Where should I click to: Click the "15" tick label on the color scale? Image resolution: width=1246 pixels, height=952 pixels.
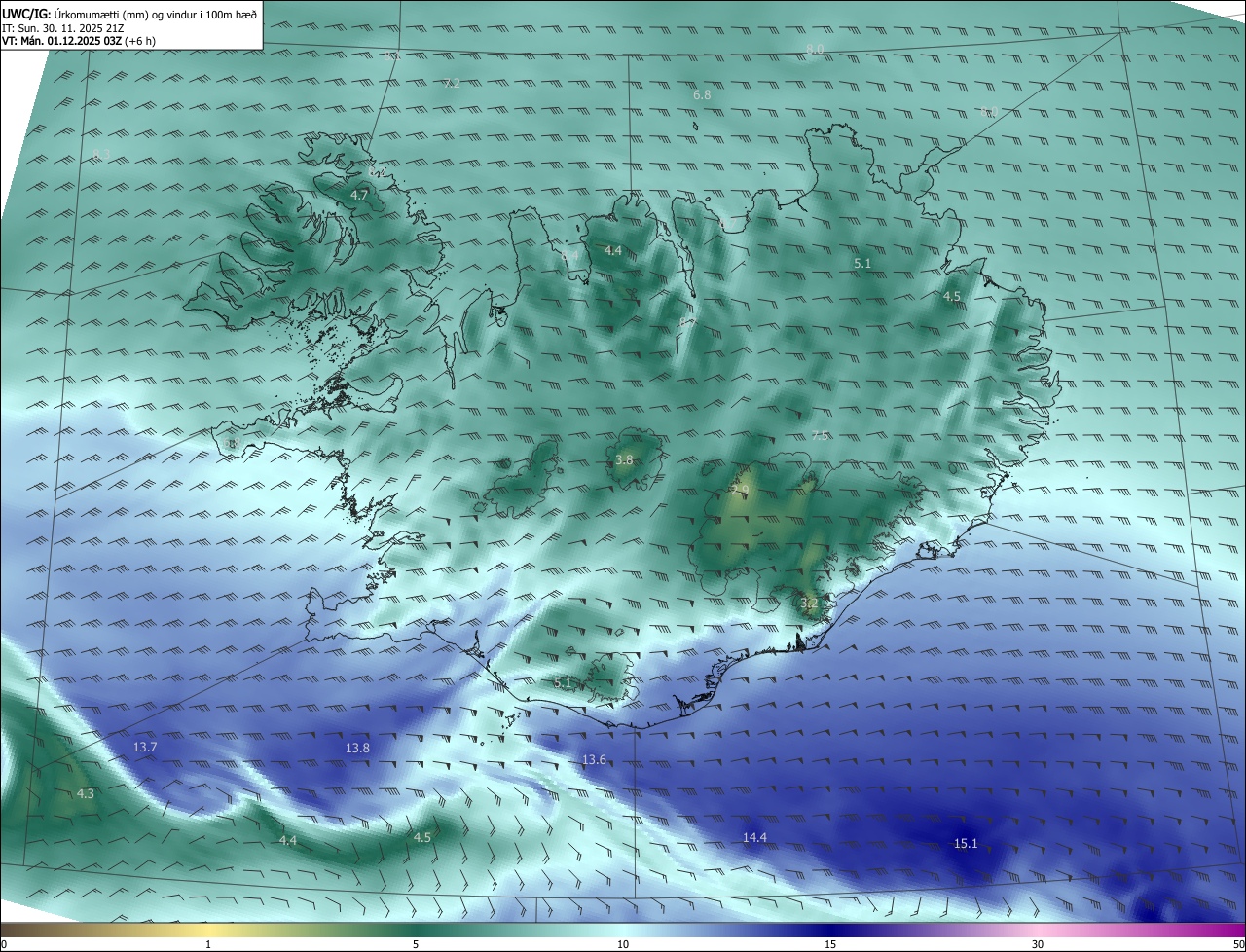click(x=830, y=944)
